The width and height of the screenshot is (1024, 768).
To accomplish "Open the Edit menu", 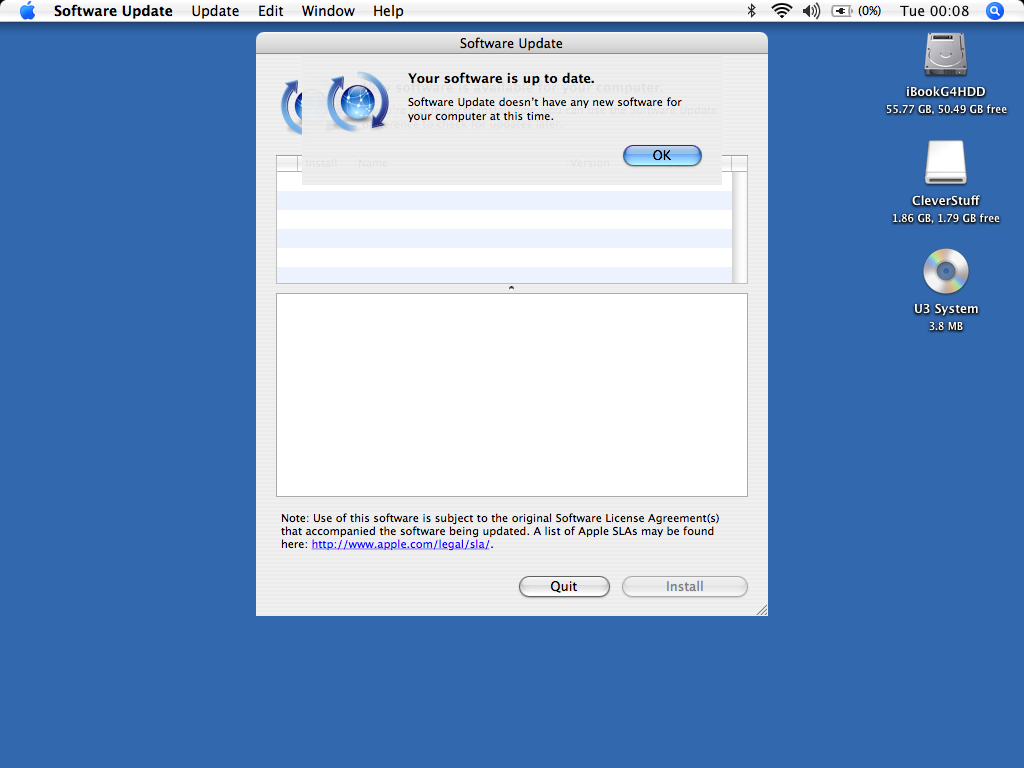I will (x=270, y=11).
